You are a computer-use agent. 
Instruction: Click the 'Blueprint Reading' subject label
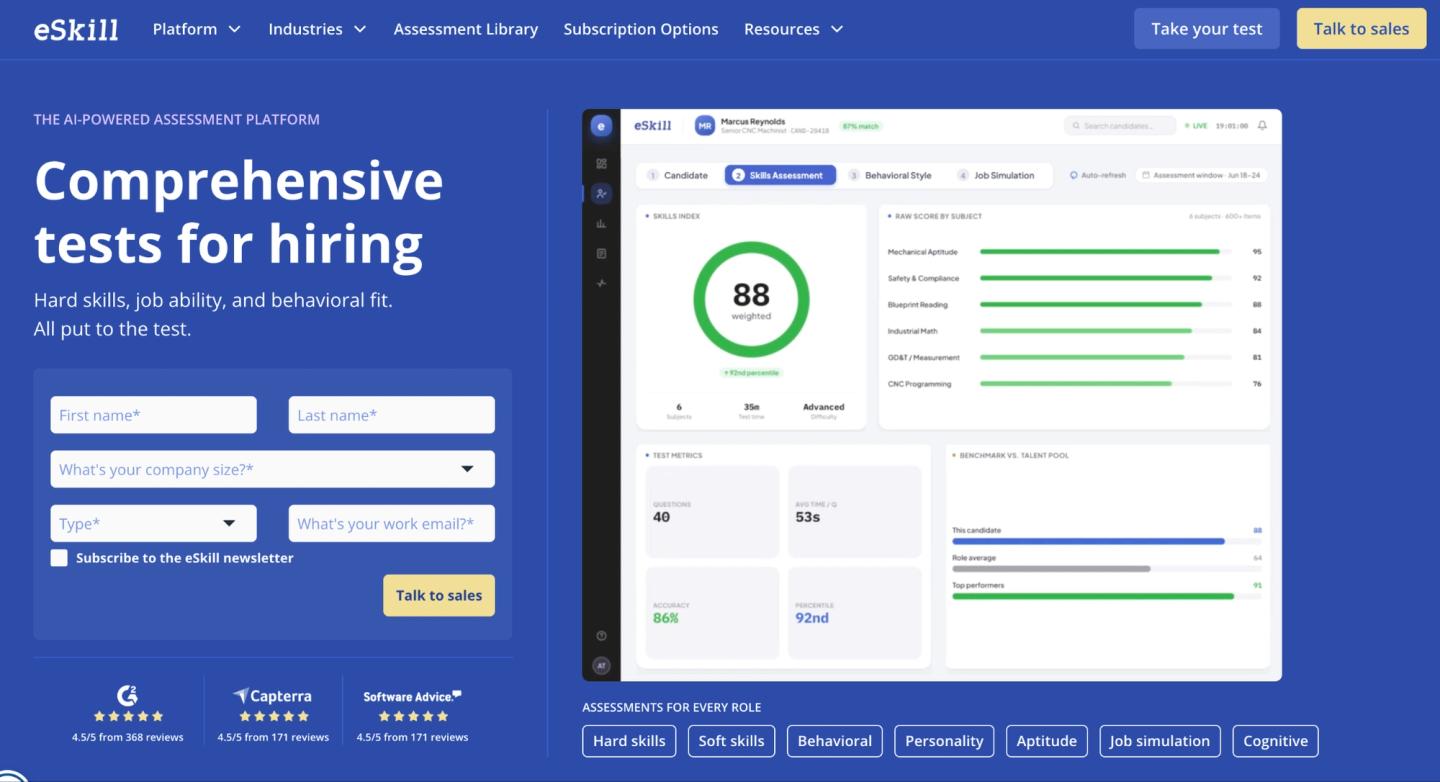point(918,305)
